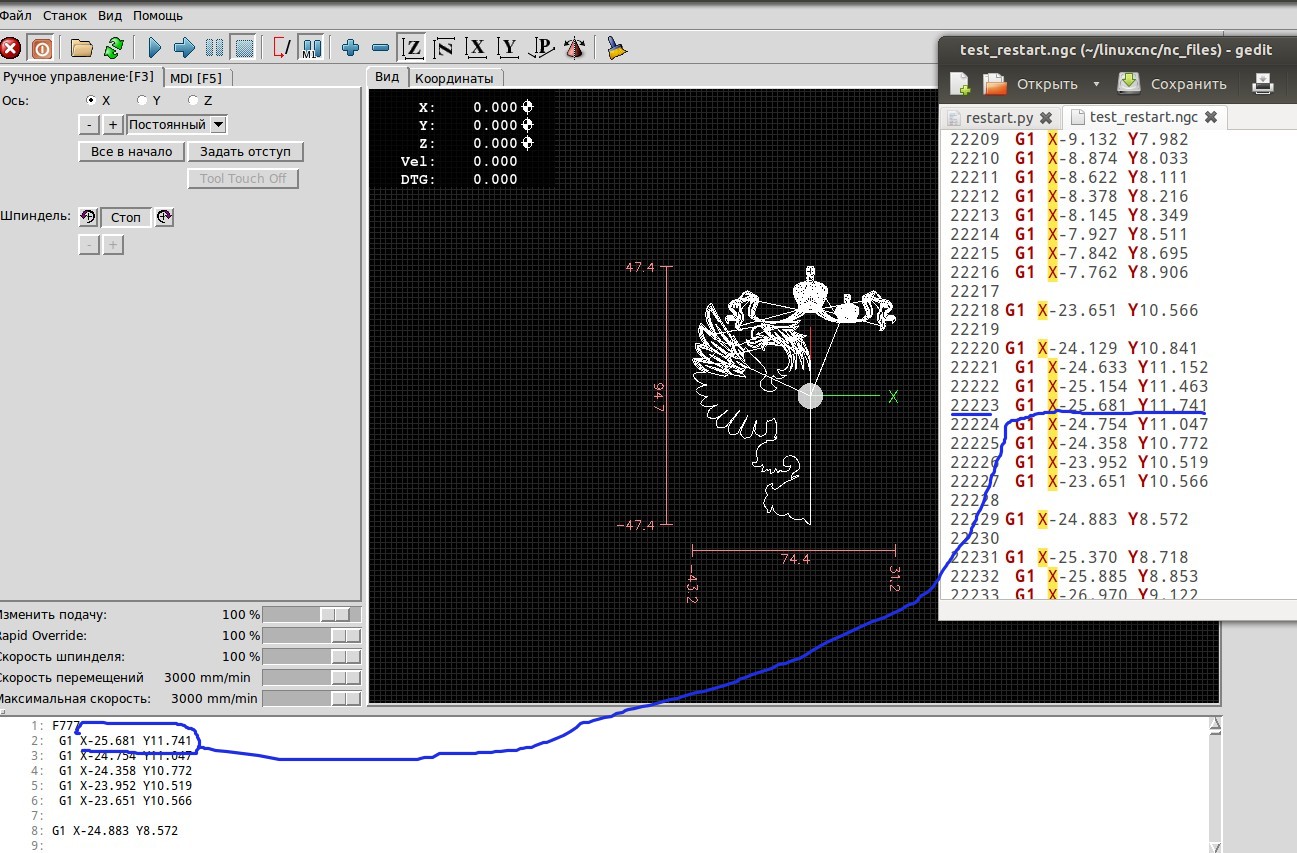Open the Станок menu
The width and height of the screenshot is (1297, 853).
(65, 16)
